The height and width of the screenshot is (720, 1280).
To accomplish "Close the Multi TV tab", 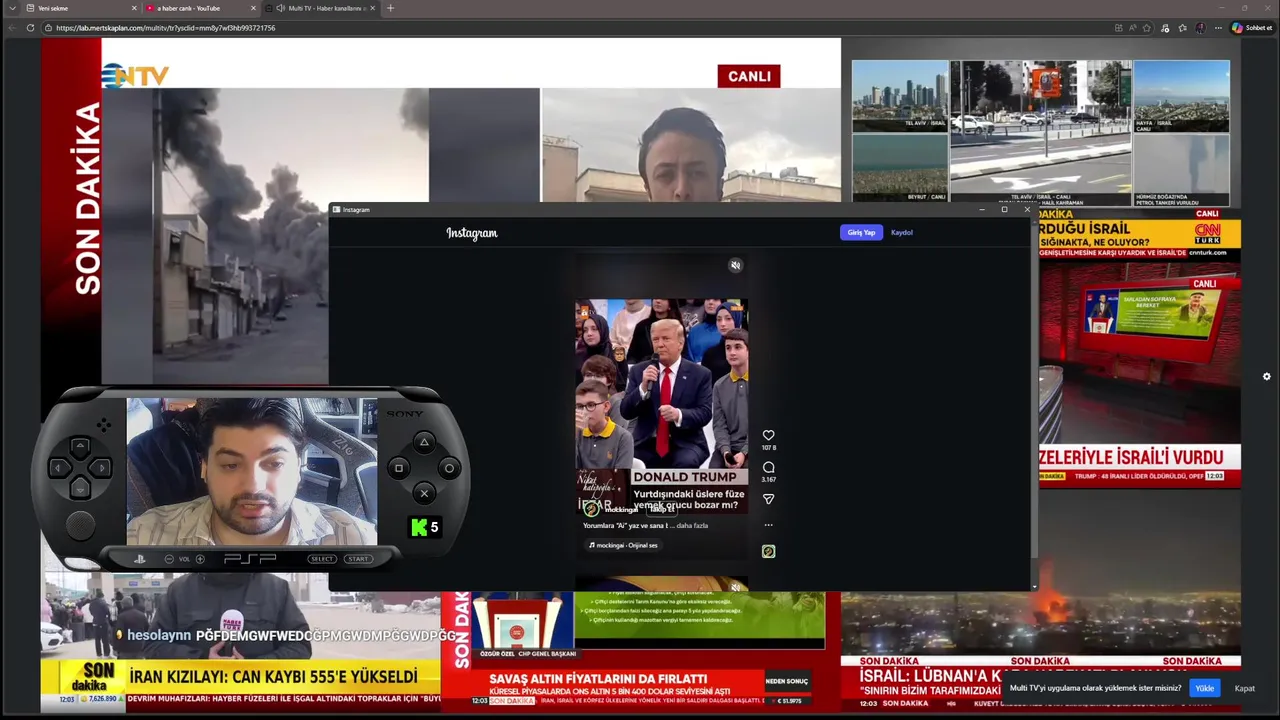I will (x=372, y=8).
